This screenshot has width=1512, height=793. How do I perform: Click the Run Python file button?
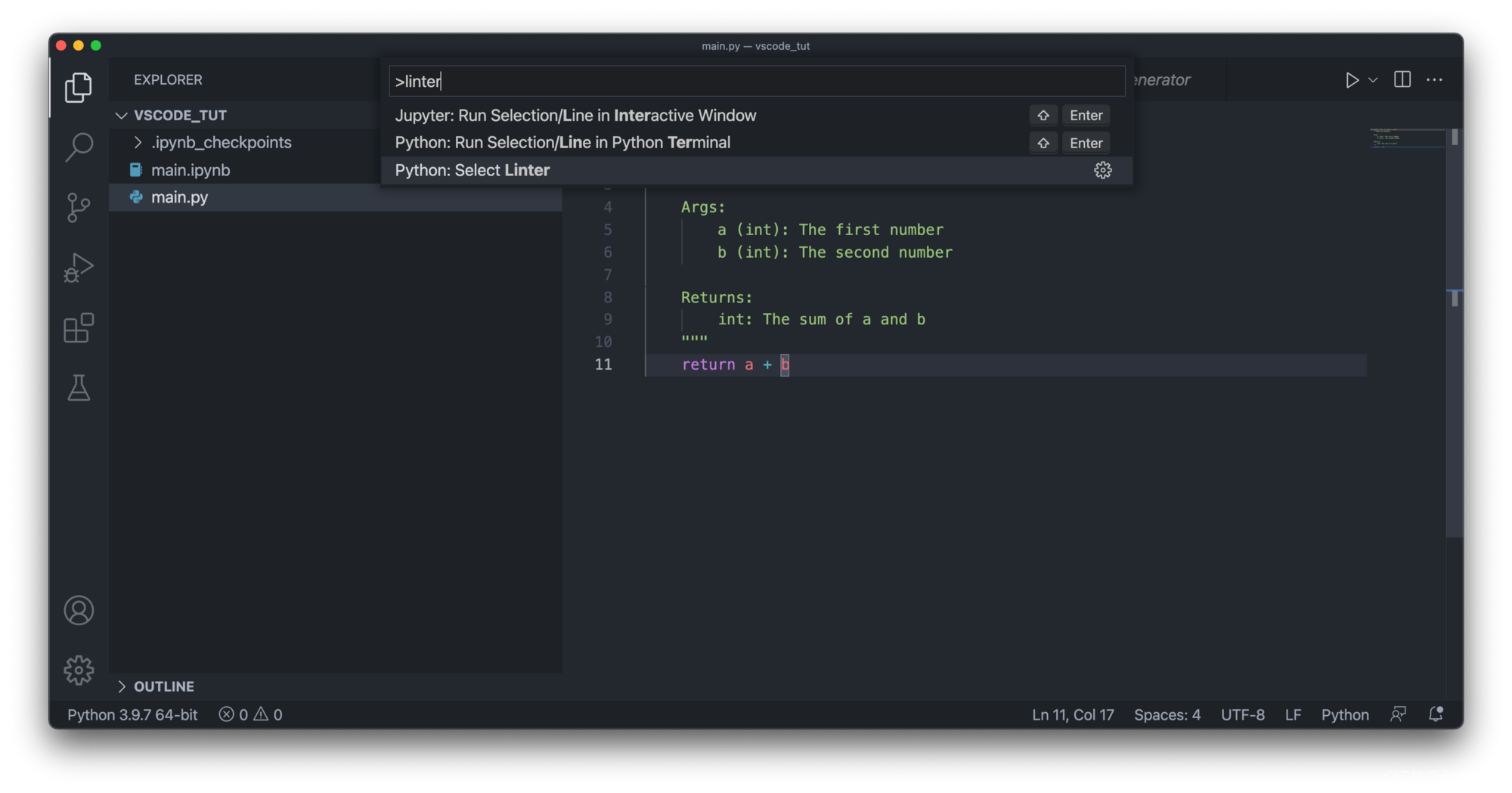point(1352,79)
